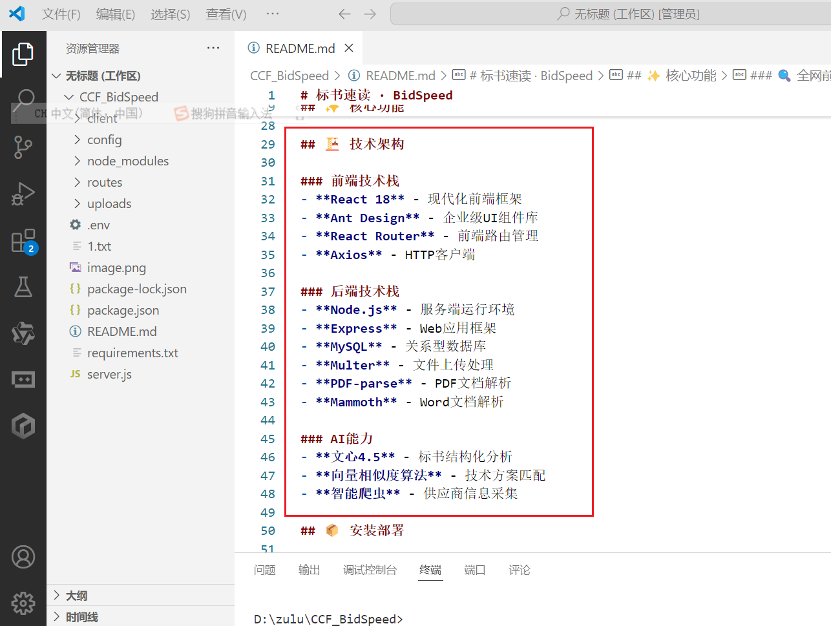832x626 pixels.
Task: Open the package.json file
Action: pyautogui.click(x=141, y=310)
